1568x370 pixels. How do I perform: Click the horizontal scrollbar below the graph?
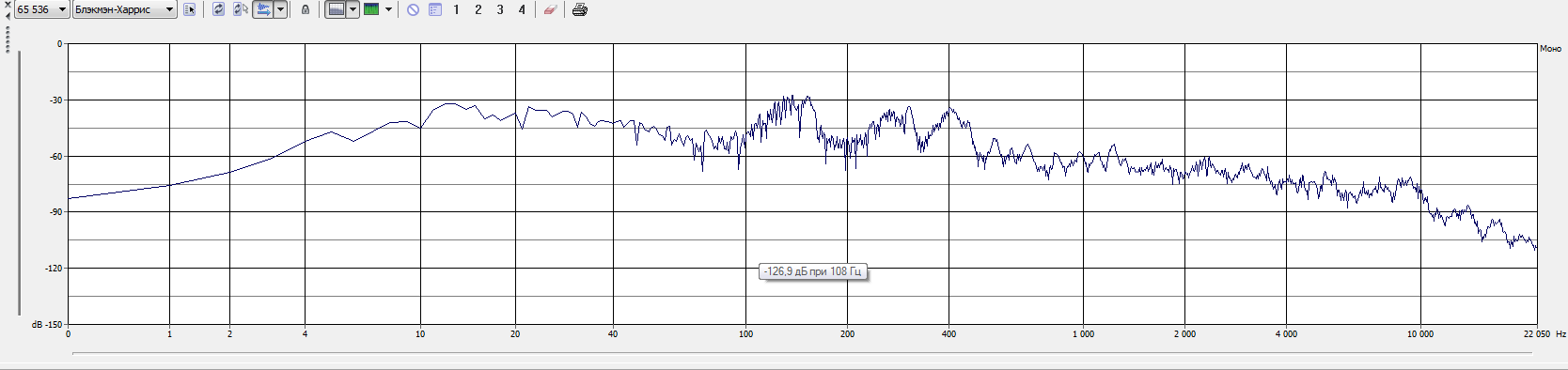[802, 354]
